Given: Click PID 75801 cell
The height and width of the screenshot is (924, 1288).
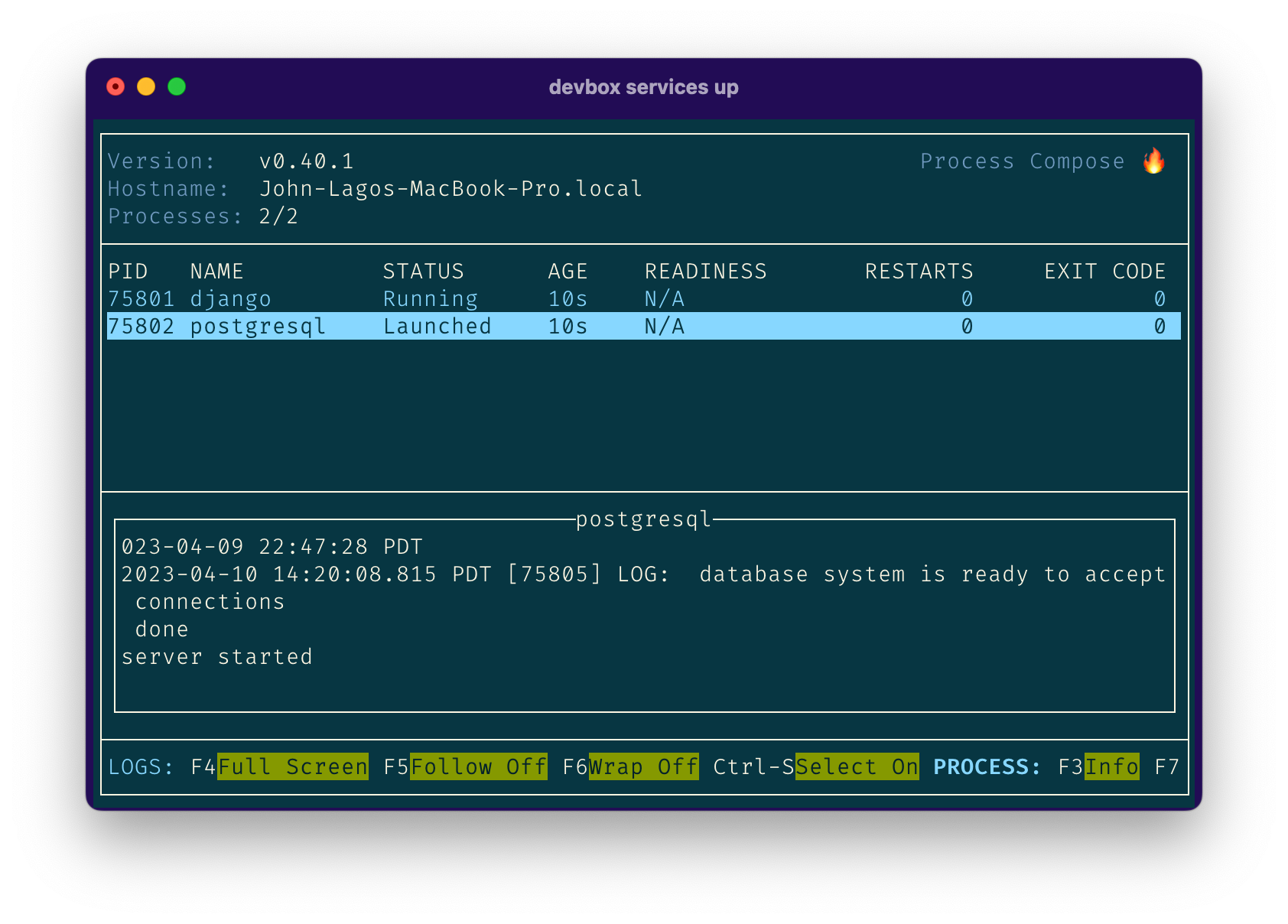Looking at the screenshot, I should [141, 299].
